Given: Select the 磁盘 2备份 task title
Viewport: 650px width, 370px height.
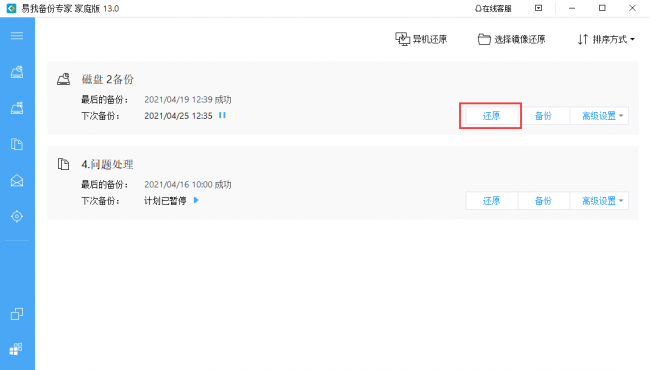Looking at the screenshot, I should (107, 79).
